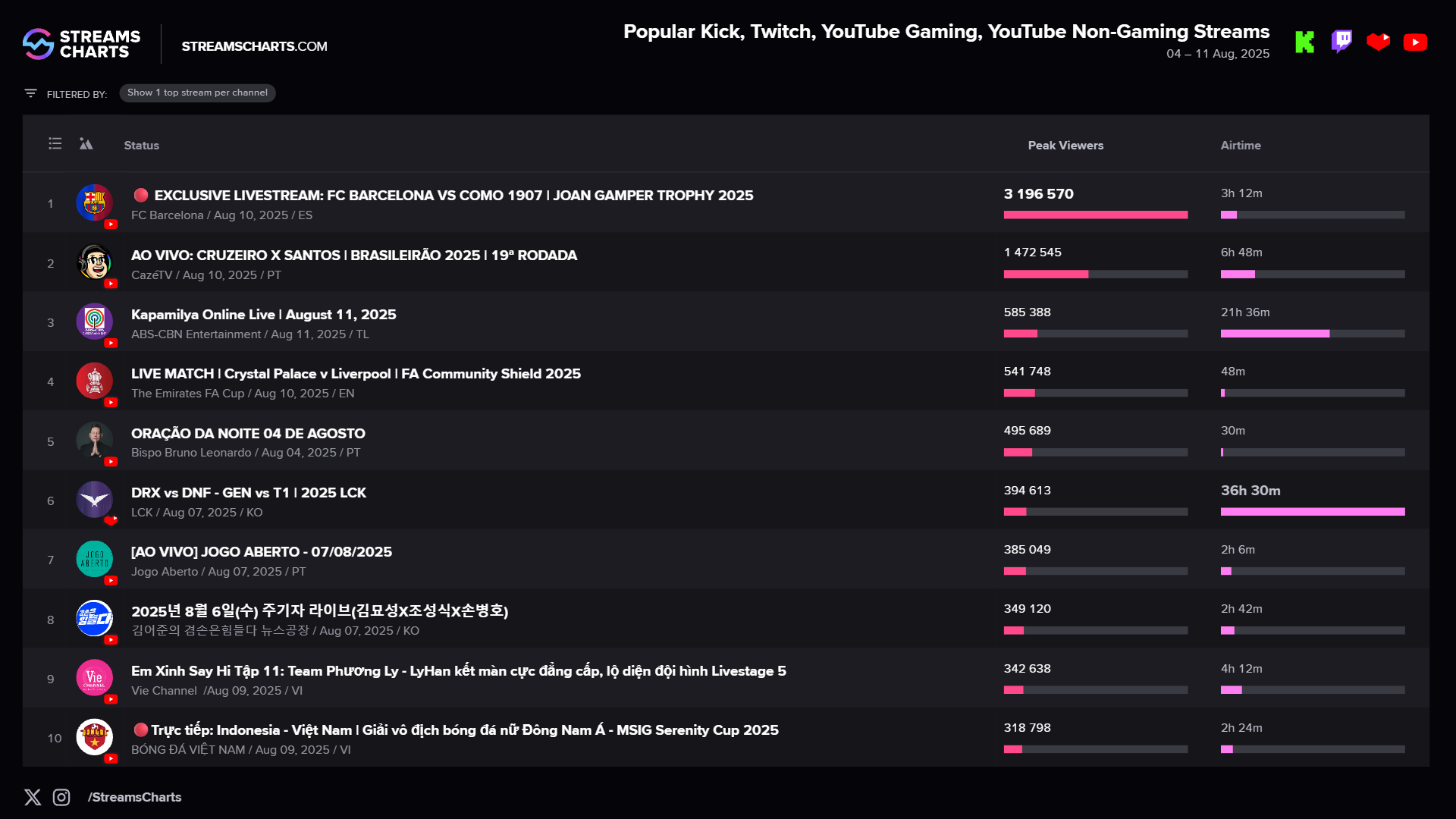Image resolution: width=1456 pixels, height=819 pixels.
Task: Open the FC Barcelona vs Como 1907 livestream title
Action: (453, 196)
